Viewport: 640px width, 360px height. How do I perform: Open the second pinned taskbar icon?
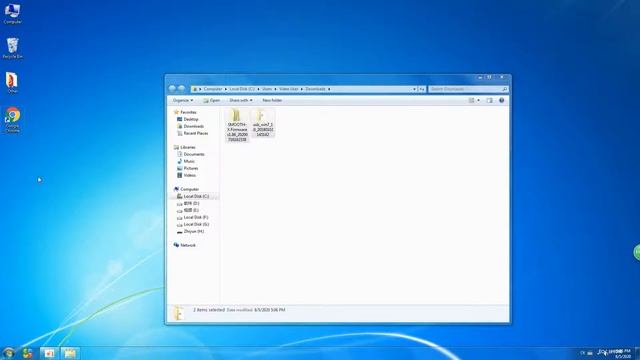[28, 353]
